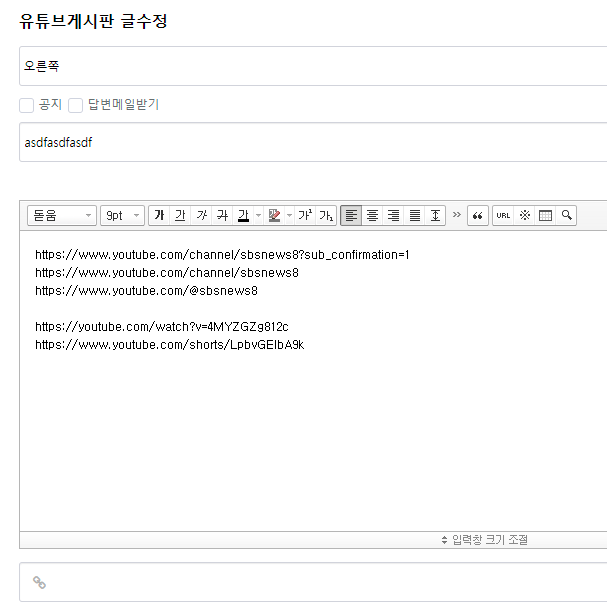Check the 공지 notice checkbox
Viewport: 607px width, 607px height.
[x=27, y=105]
